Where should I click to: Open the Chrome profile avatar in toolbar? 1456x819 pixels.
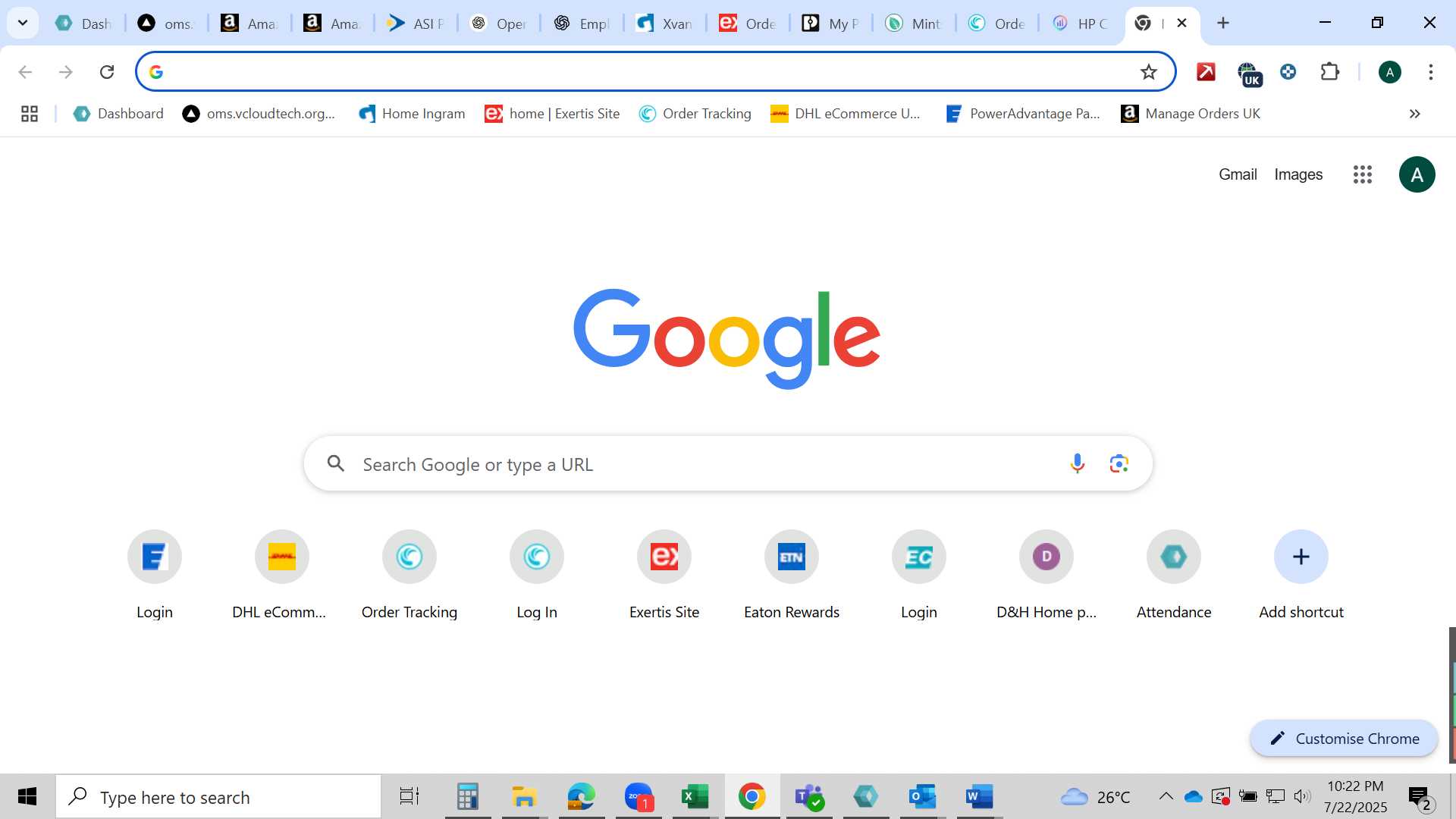(x=1389, y=72)
